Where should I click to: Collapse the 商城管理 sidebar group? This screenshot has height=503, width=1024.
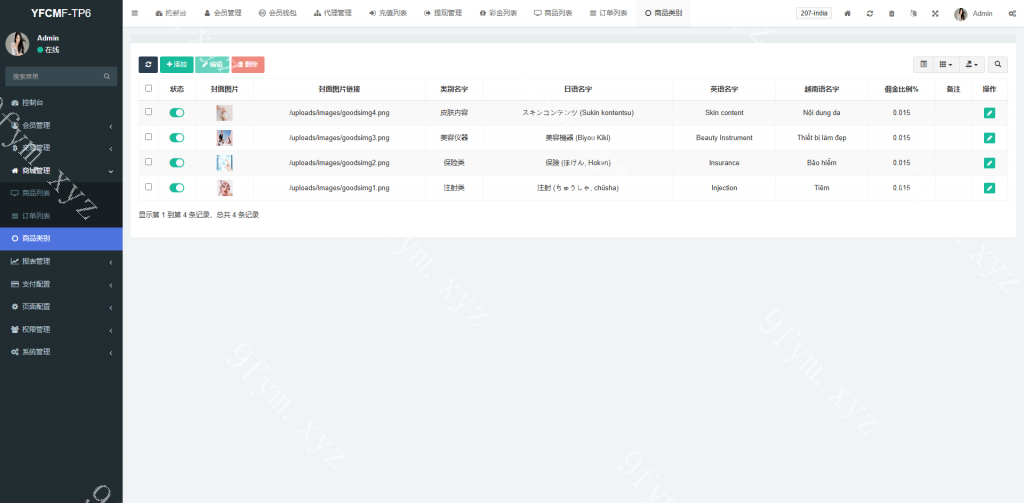(61, 170)
